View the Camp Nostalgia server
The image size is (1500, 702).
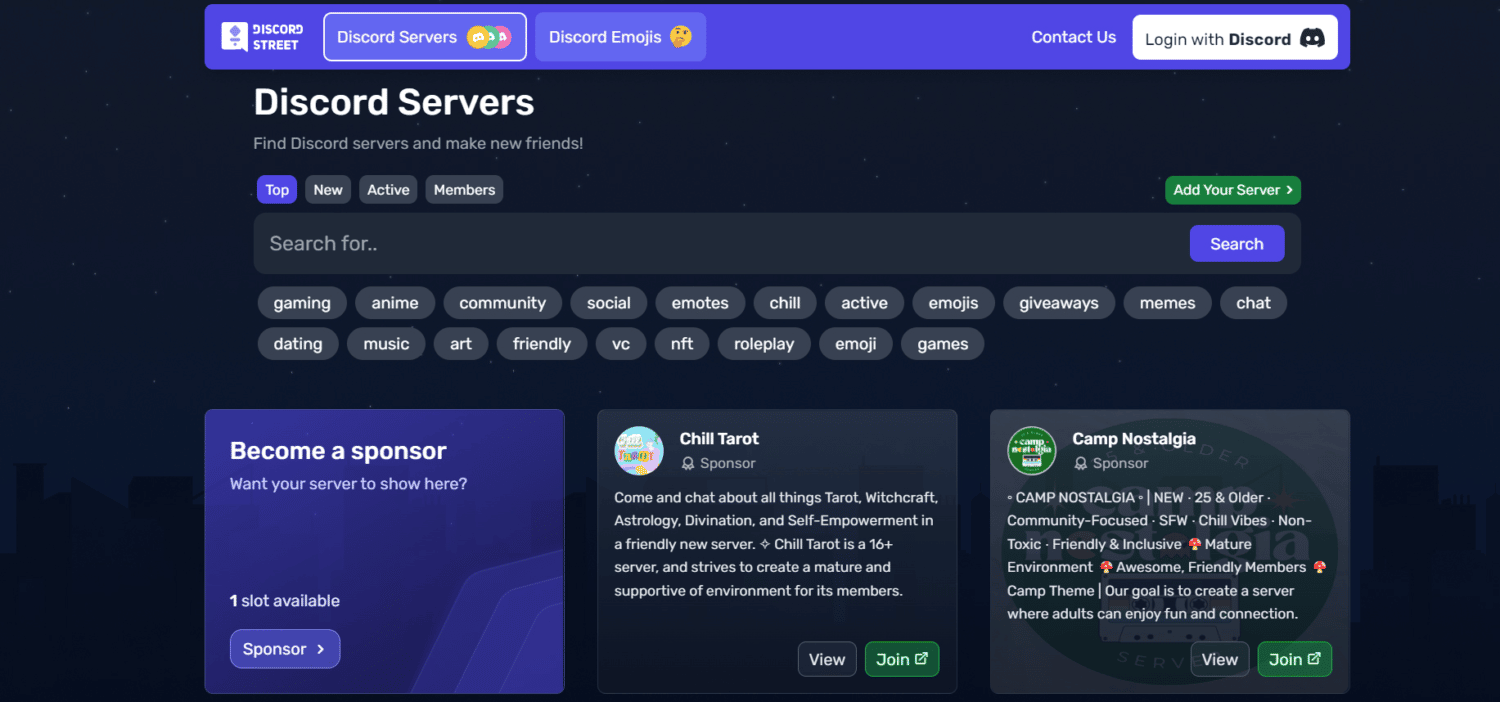pos(1220,659)
